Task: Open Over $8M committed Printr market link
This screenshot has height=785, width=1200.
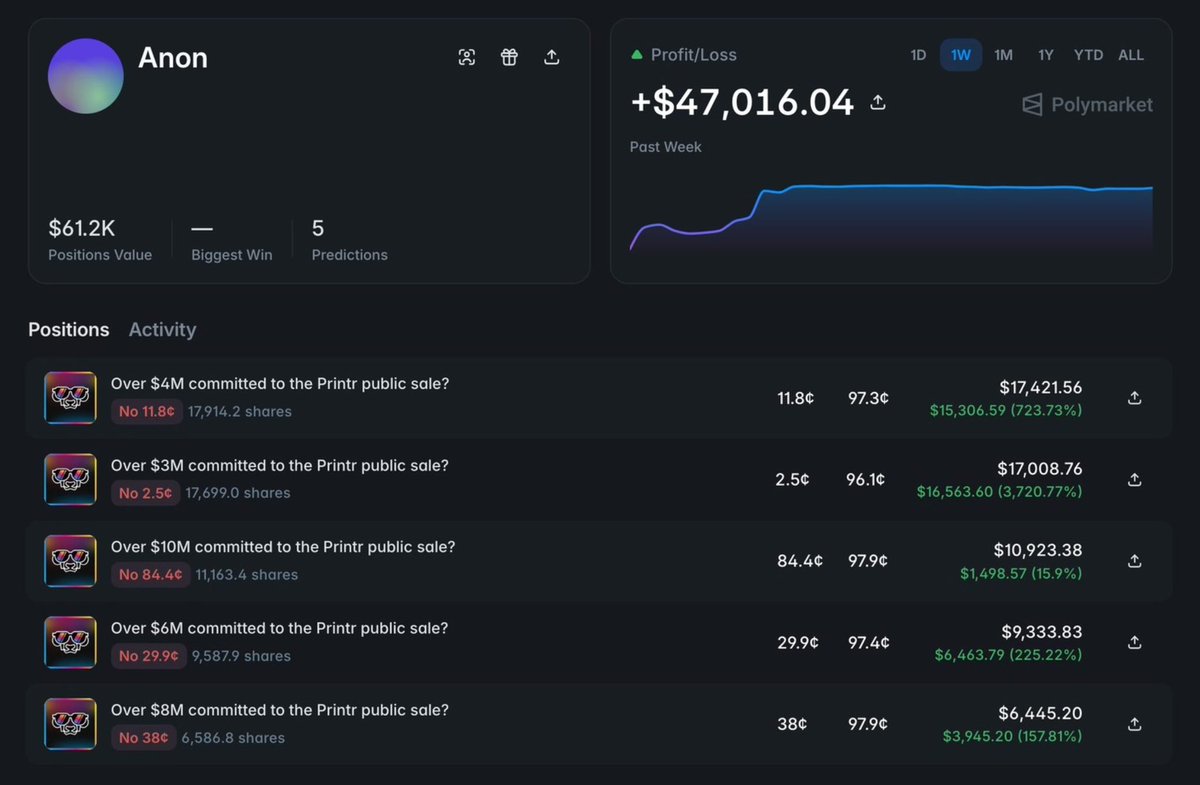Action: [x=280, y=710]
